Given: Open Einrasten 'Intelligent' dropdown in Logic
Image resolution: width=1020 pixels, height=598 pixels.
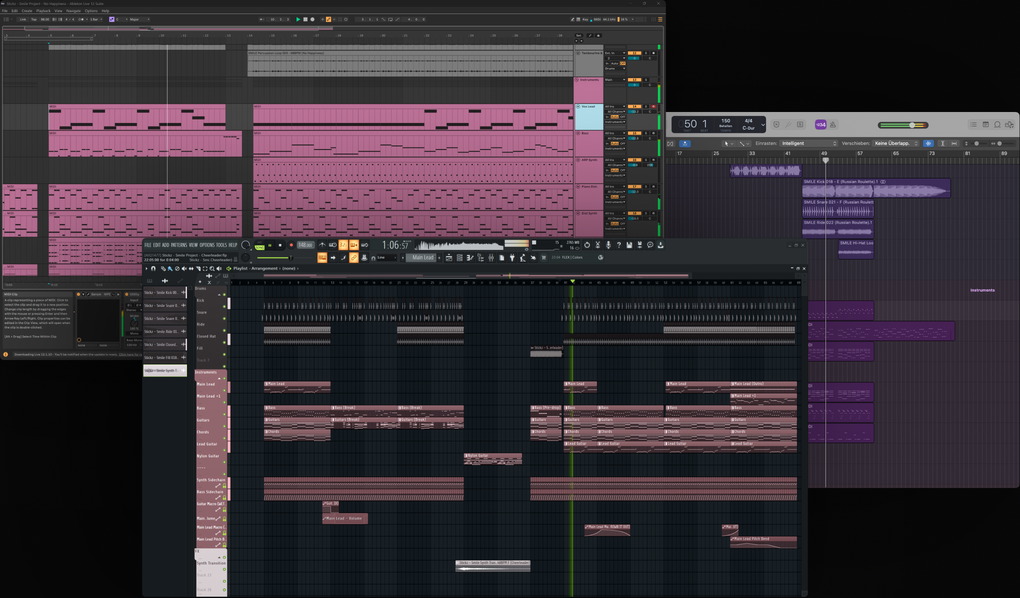Looking at the screenshot, I should pyautogui.click(x=809, y=143).
